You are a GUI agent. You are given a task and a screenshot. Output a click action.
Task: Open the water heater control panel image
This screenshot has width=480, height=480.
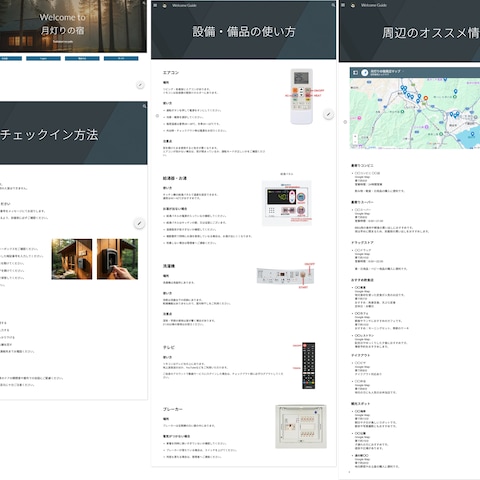(287, 203)
